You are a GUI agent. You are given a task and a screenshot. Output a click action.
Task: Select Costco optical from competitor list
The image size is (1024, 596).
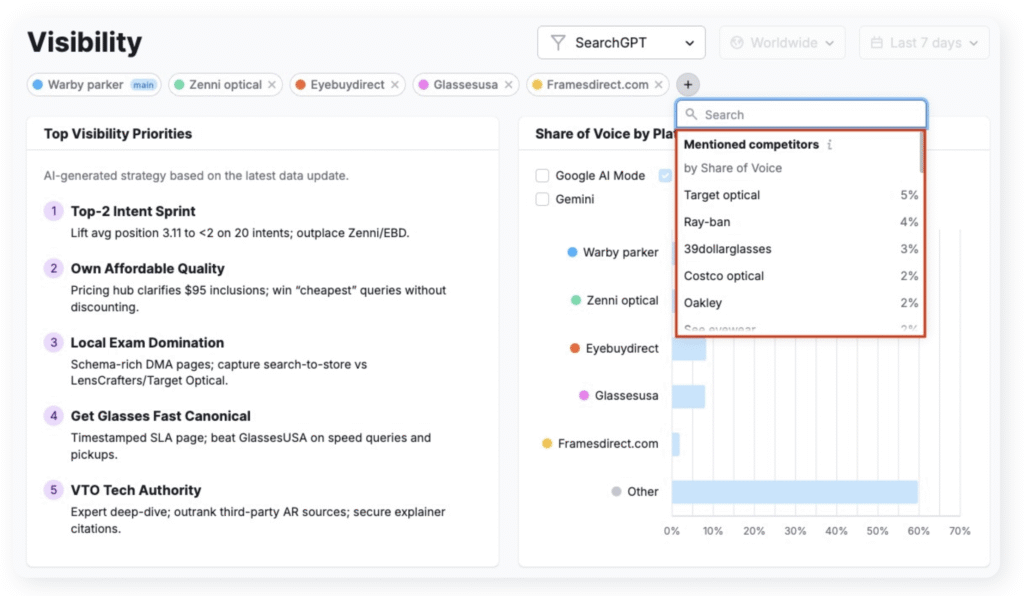point(801,275)
